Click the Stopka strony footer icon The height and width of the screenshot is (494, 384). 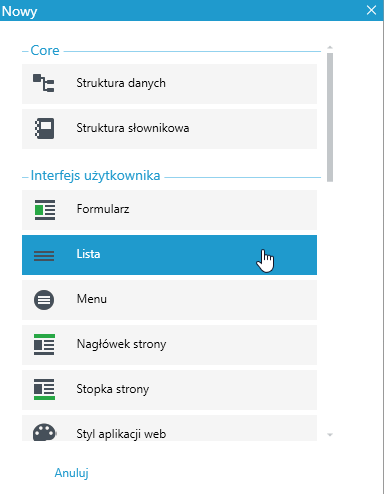(44, 389)
